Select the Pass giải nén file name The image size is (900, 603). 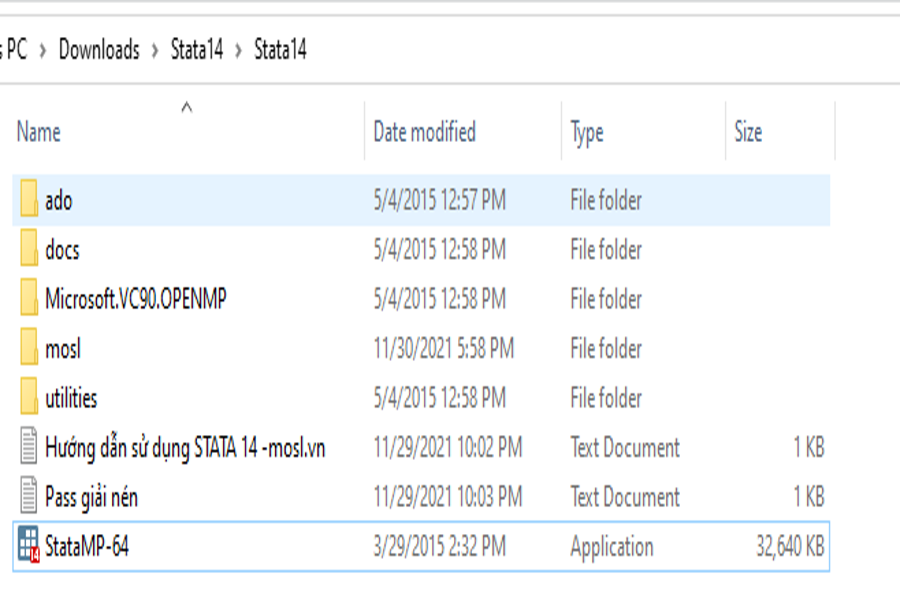[91, 497]
